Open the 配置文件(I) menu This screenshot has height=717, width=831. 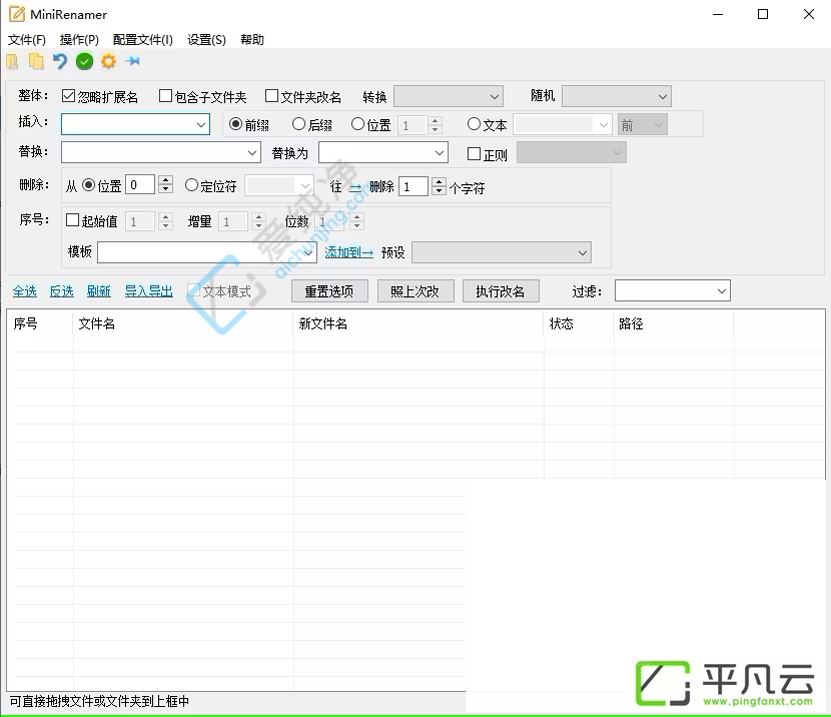143,40
